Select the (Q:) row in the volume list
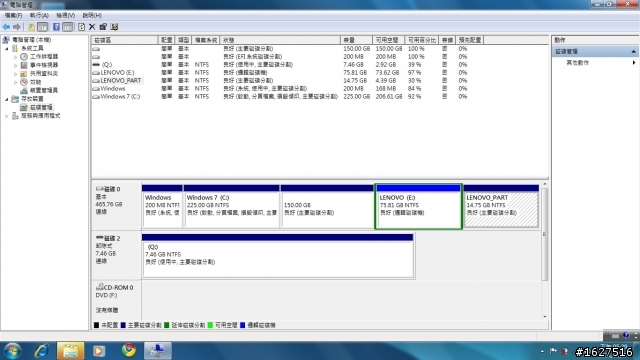The height and width of the screenshot is (360, 640). point(280,64)
